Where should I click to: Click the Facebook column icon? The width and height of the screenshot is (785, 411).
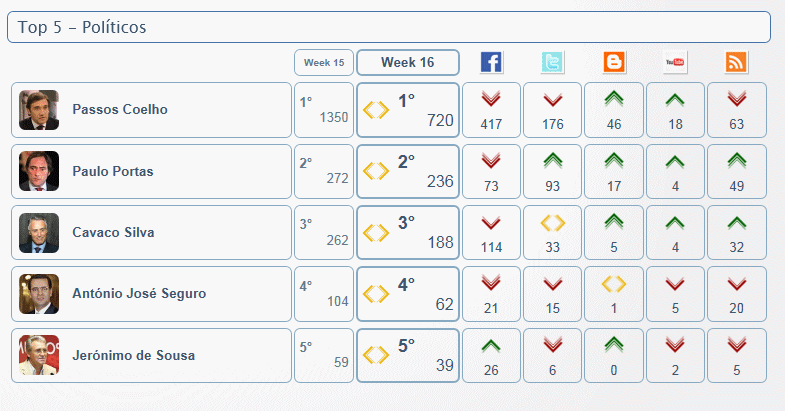click(491, 62)
